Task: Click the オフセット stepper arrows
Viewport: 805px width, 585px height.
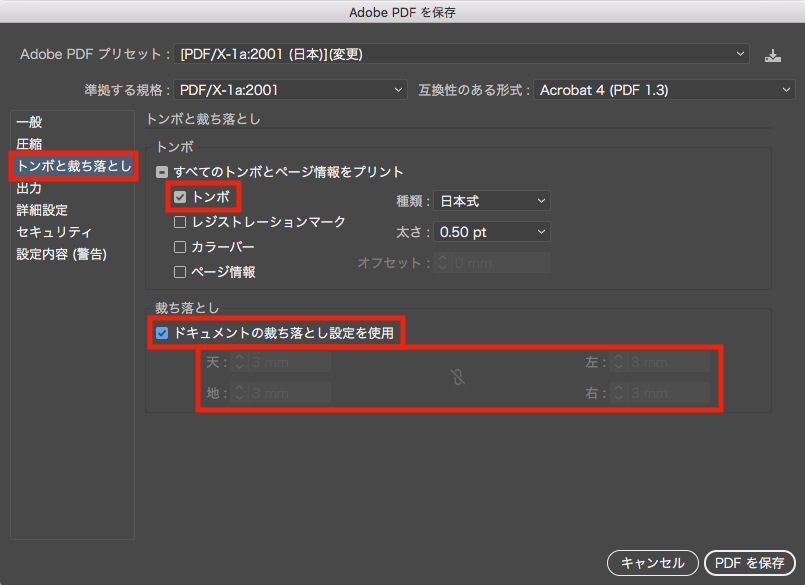Action: [x=443, y=263]
